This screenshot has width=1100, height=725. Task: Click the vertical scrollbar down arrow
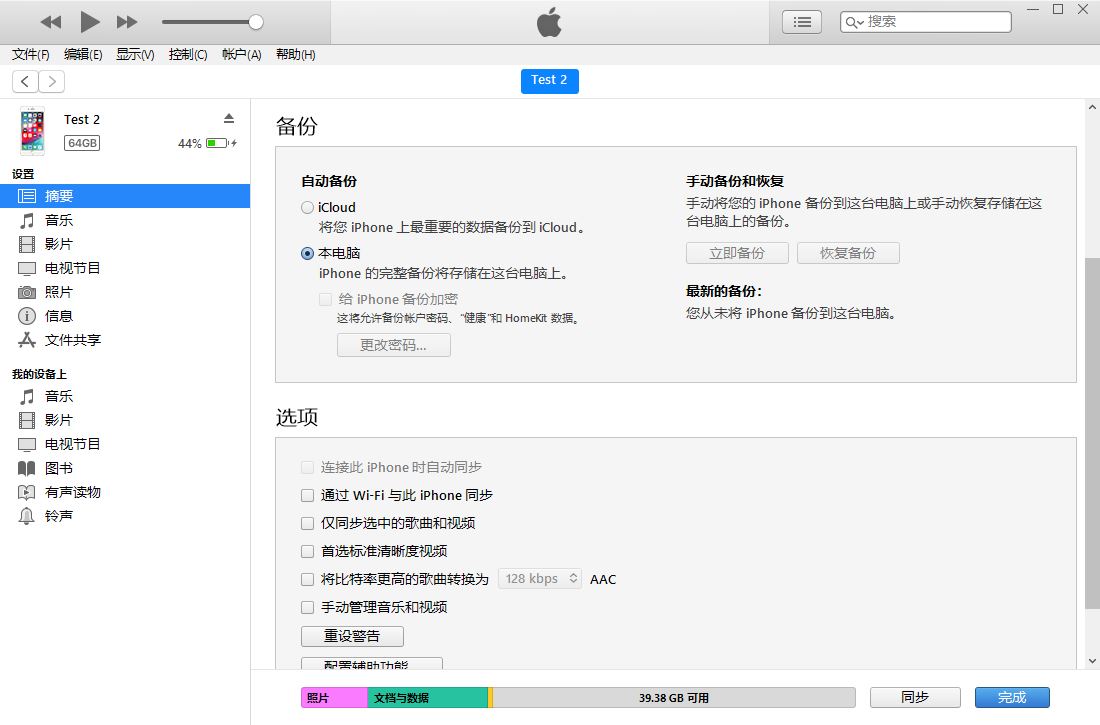pyautogui.click(x=1092, y=661)
